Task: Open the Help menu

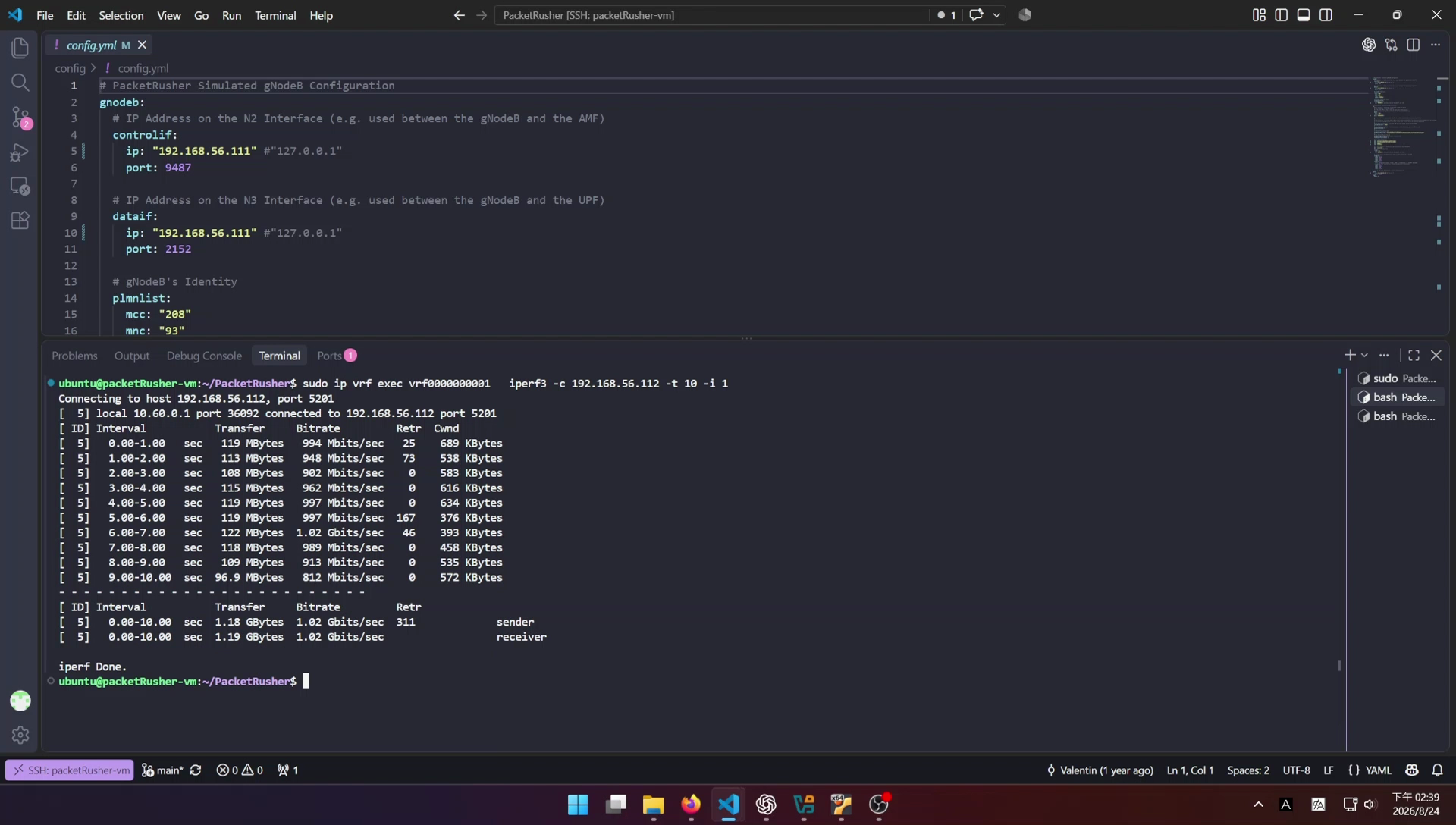Action: point(321,15)
